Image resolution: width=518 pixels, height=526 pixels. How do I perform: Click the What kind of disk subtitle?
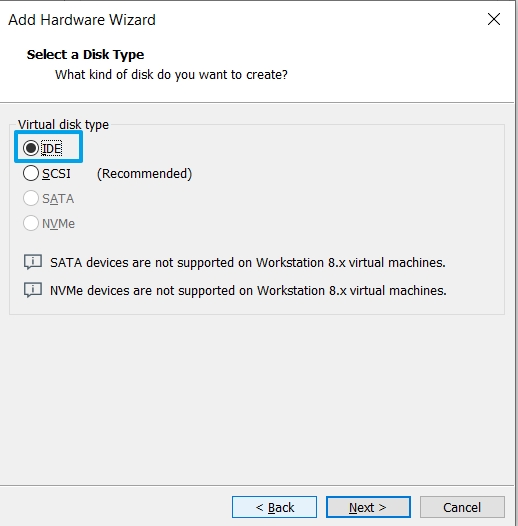(171, 74)
